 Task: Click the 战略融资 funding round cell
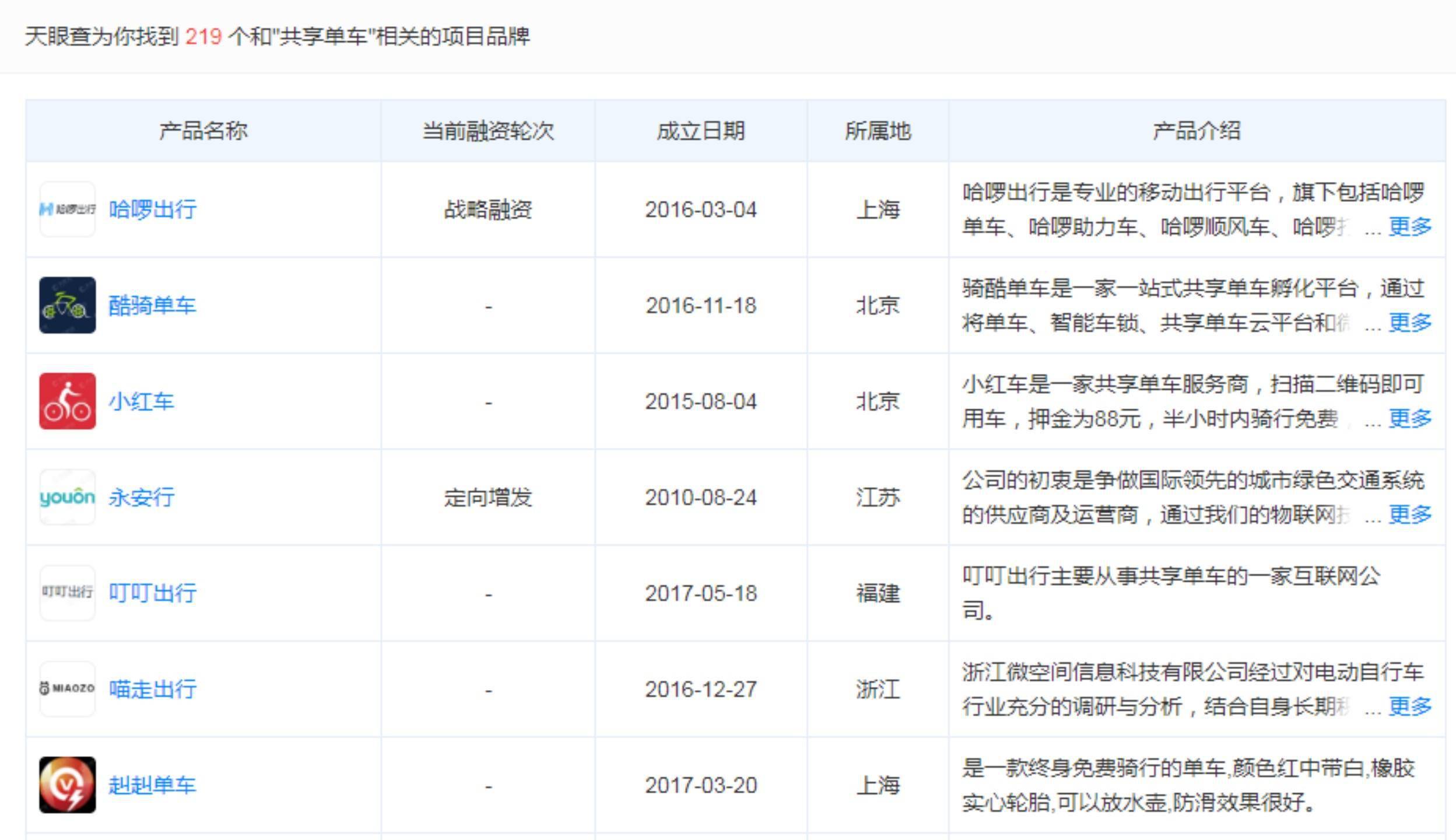point(488,209)
